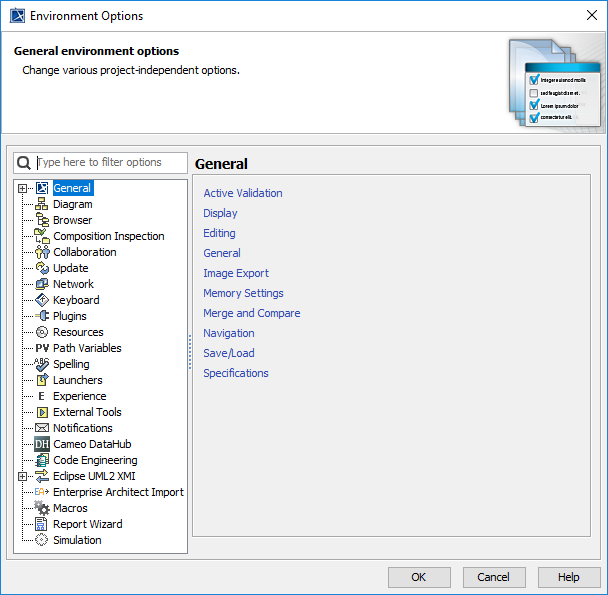This screenshot has width=608, height=595.
Task: Click the Macros gears icon
Action: tap(42, 508)
